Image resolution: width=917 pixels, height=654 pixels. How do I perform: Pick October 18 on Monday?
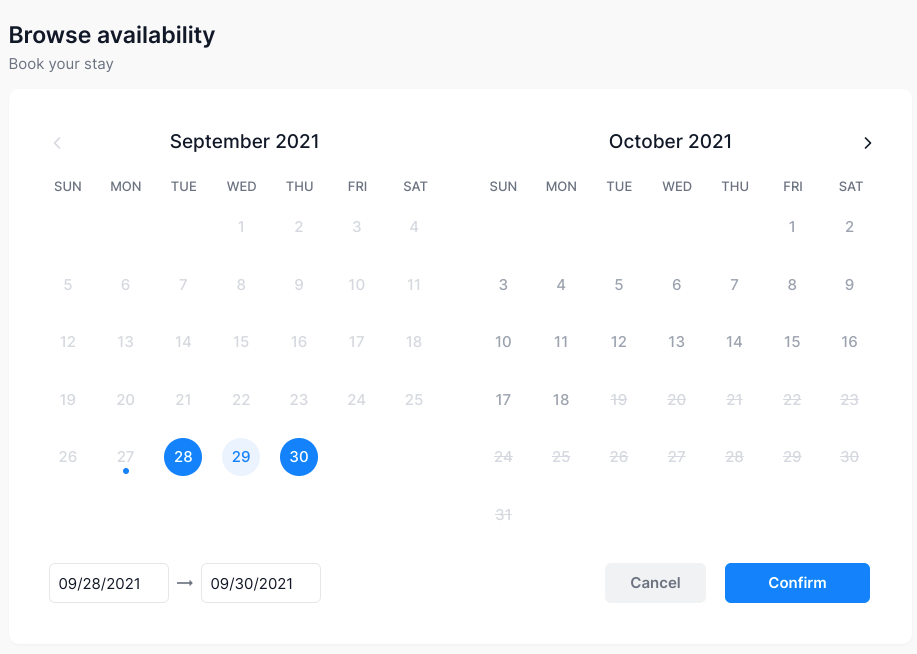point(561,400)
